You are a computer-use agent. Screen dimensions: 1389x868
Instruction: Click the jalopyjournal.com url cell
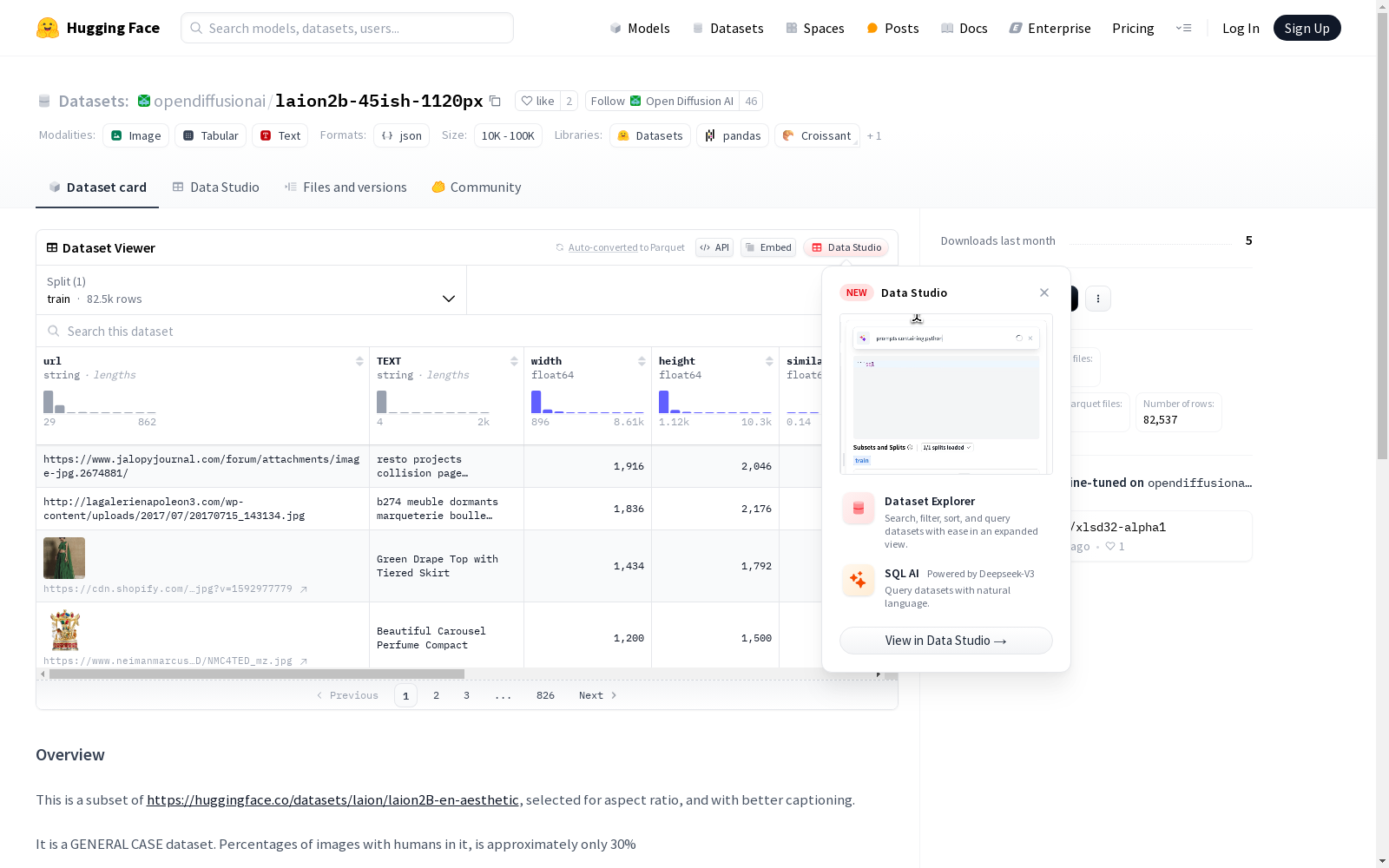[x=202, y=466]
